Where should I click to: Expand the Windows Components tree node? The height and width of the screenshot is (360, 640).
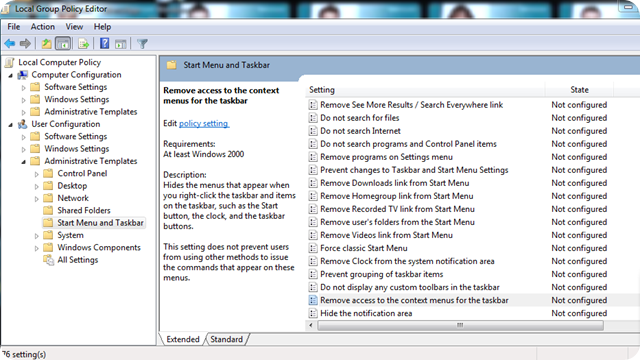point(37,248)
